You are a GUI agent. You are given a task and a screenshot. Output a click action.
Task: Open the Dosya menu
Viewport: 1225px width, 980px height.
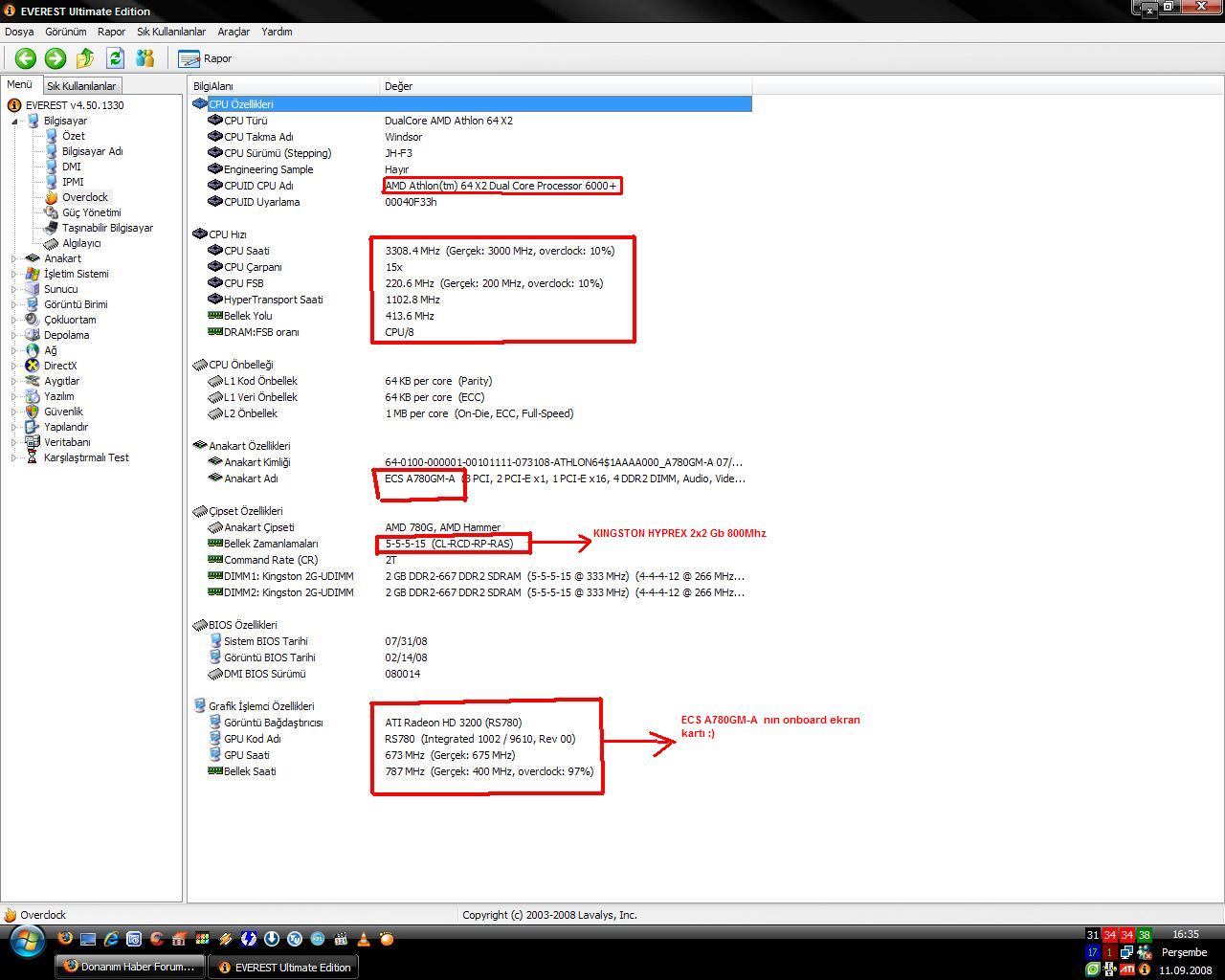19,32
